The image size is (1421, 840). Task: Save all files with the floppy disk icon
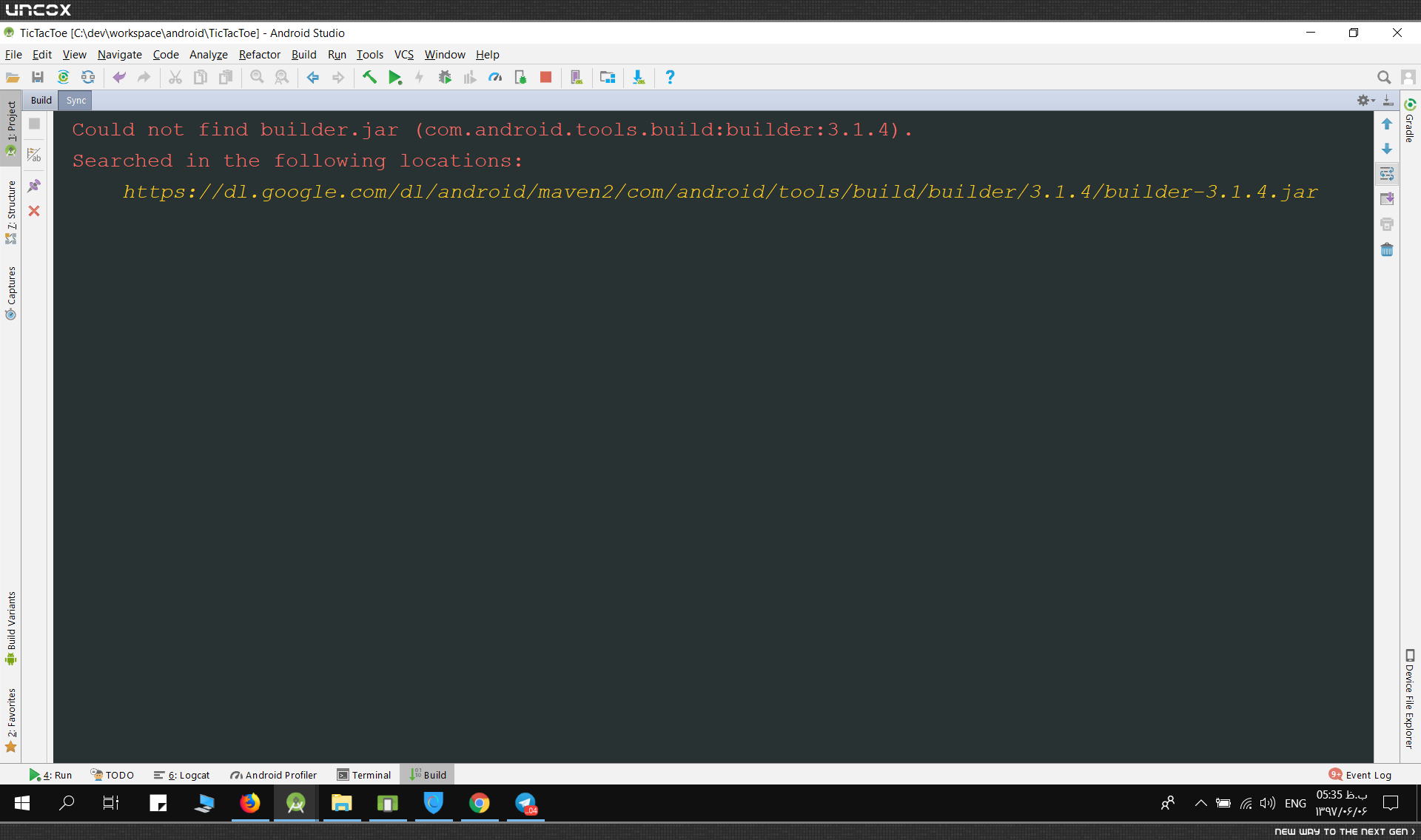[38, 77]
